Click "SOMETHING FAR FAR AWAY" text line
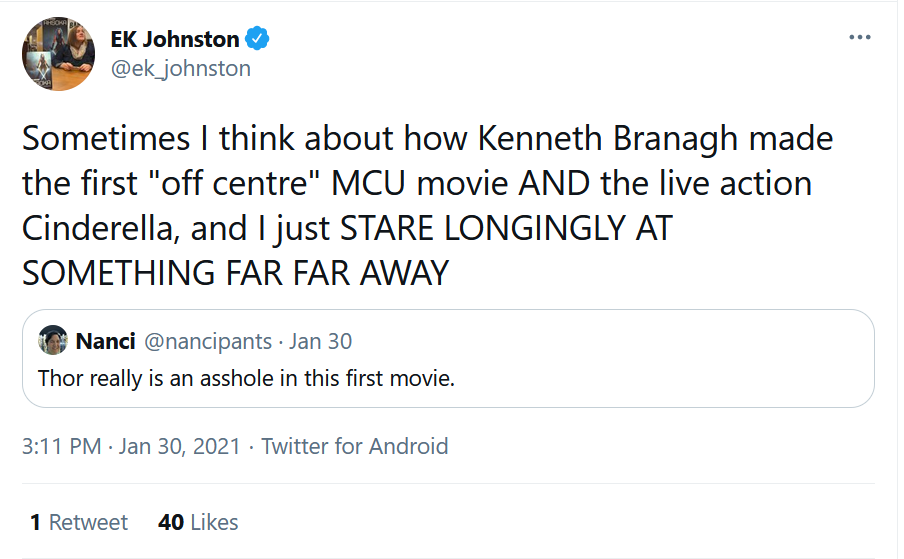This screenshot has height=559, width=904. pos(236,272)
